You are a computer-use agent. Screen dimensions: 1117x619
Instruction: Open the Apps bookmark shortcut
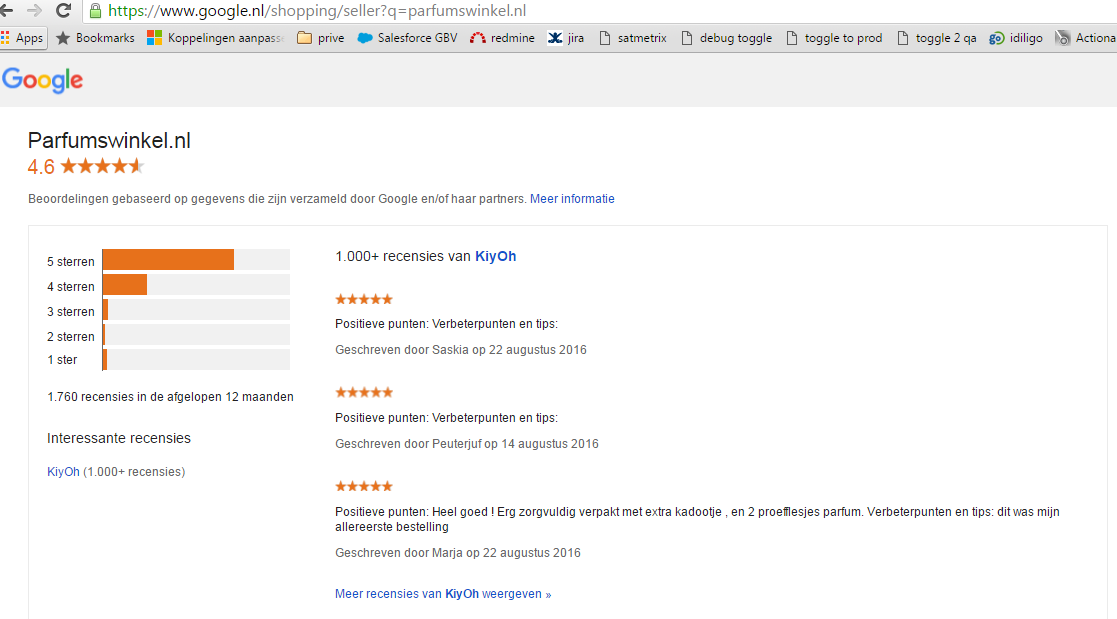click(x=23, y=38)
